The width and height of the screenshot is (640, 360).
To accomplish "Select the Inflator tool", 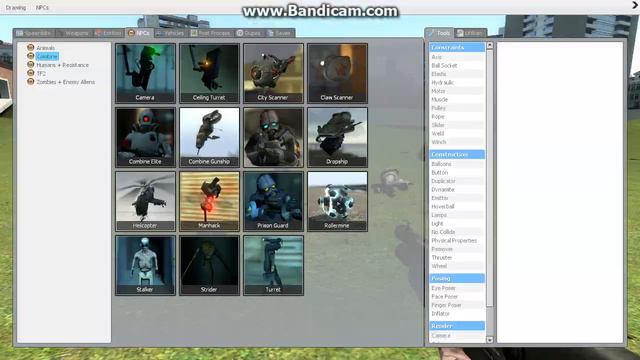I will point(457,313).
